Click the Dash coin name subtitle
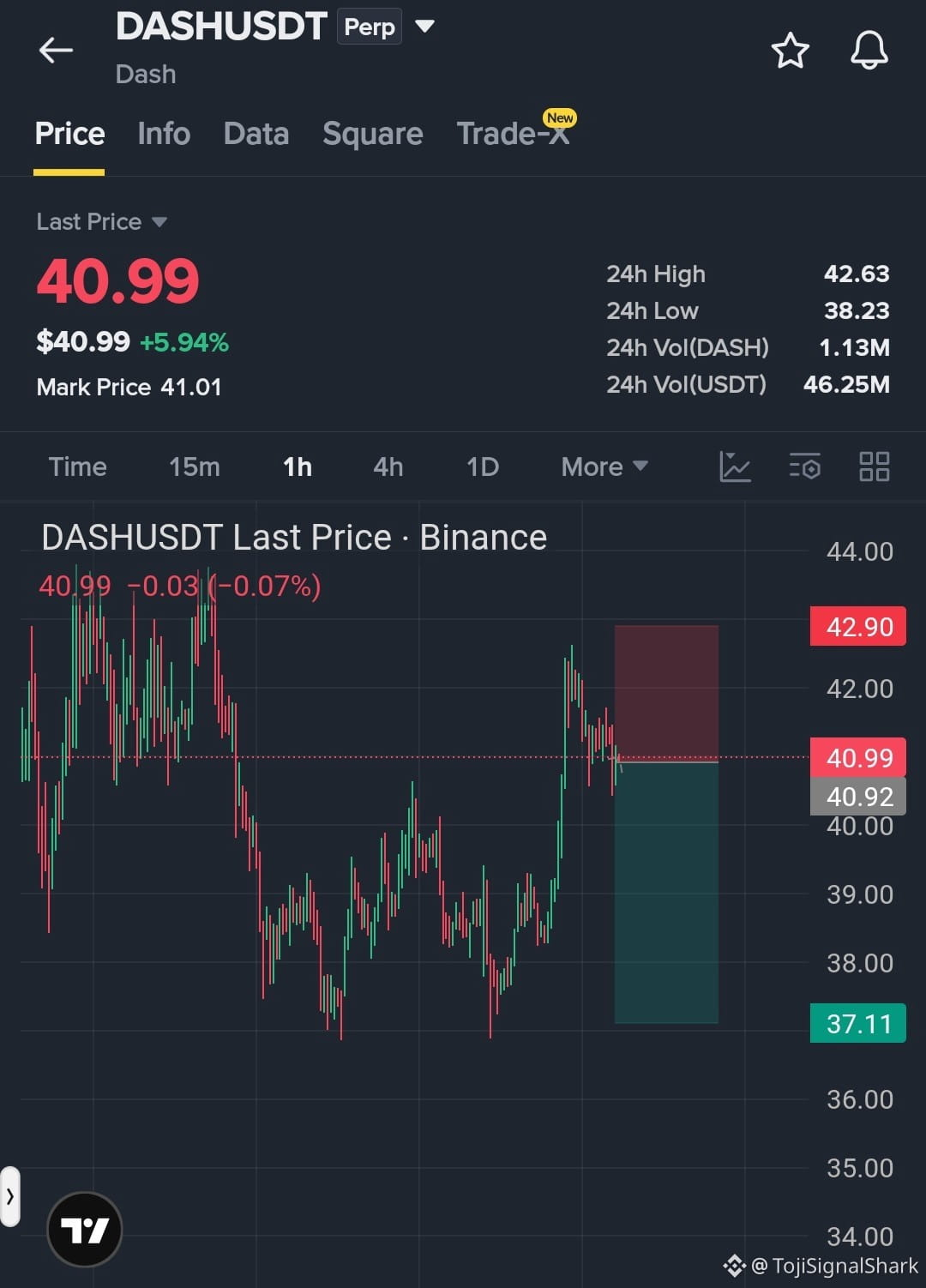The width and height of the screenshot is (926, 1288). point(146,75)
